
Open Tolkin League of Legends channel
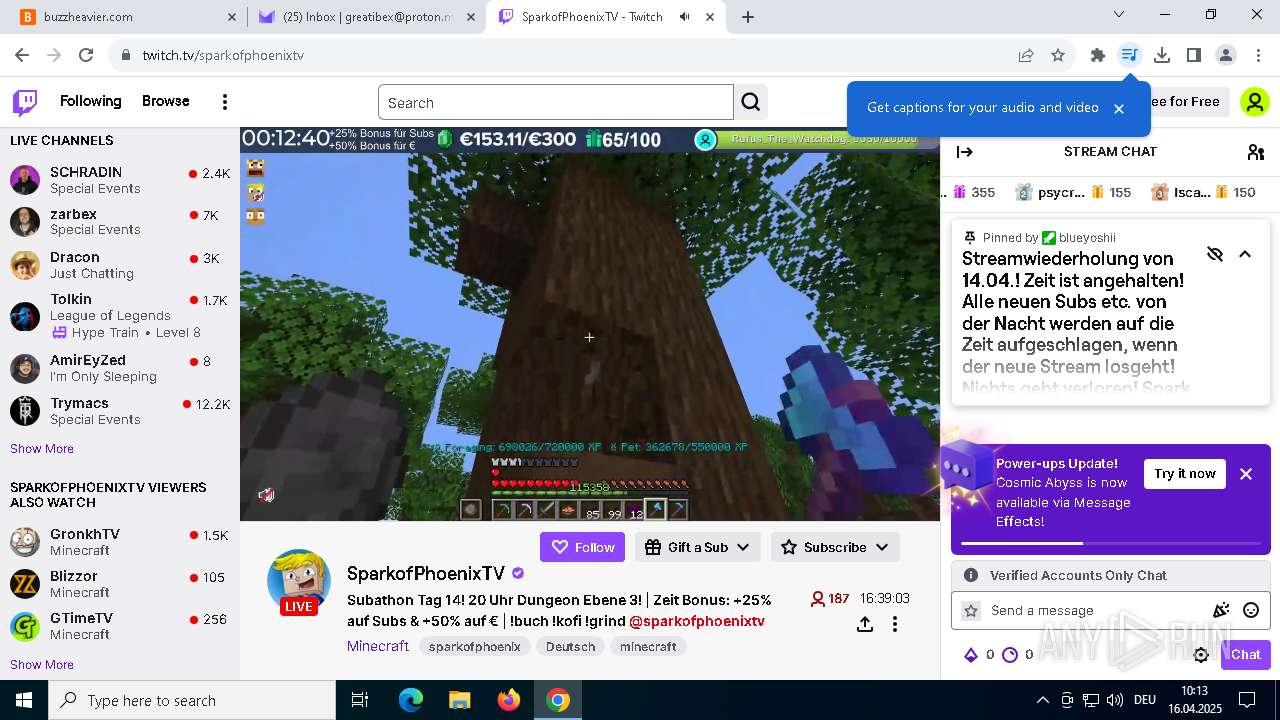120,315
